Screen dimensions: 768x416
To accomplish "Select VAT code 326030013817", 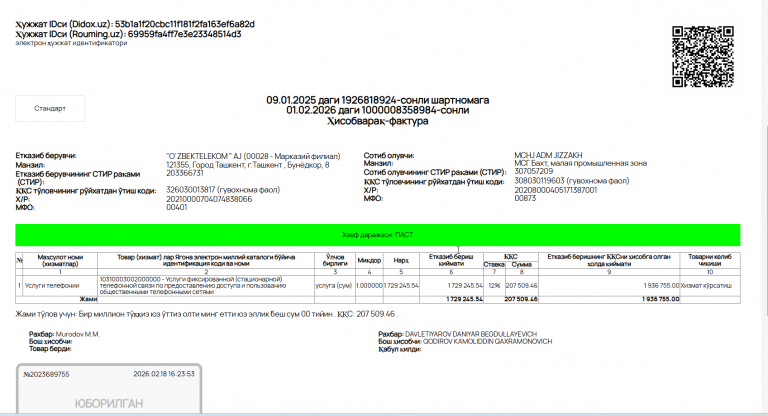I will 223,190.
